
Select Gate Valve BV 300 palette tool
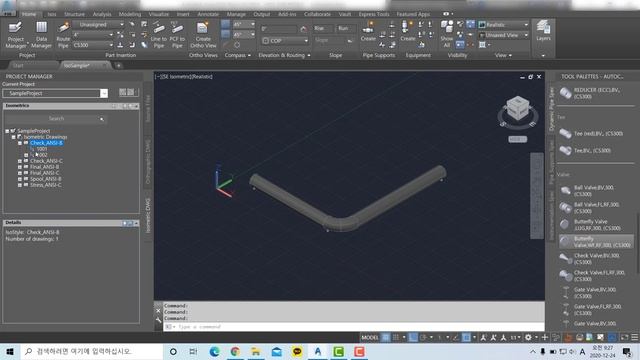click(x=595, y=292)
